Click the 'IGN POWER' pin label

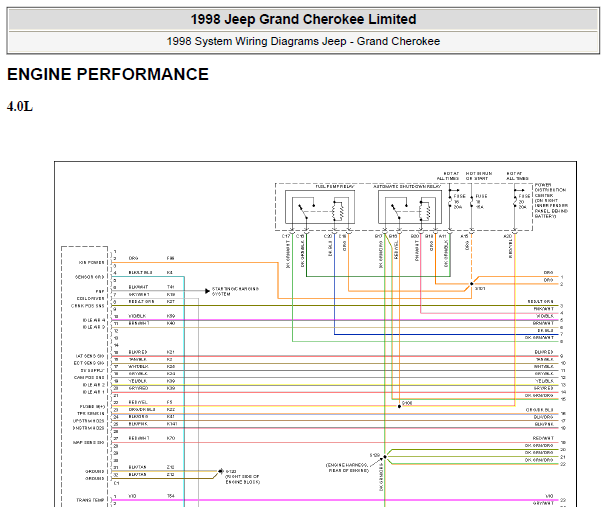tap(92, 263)
